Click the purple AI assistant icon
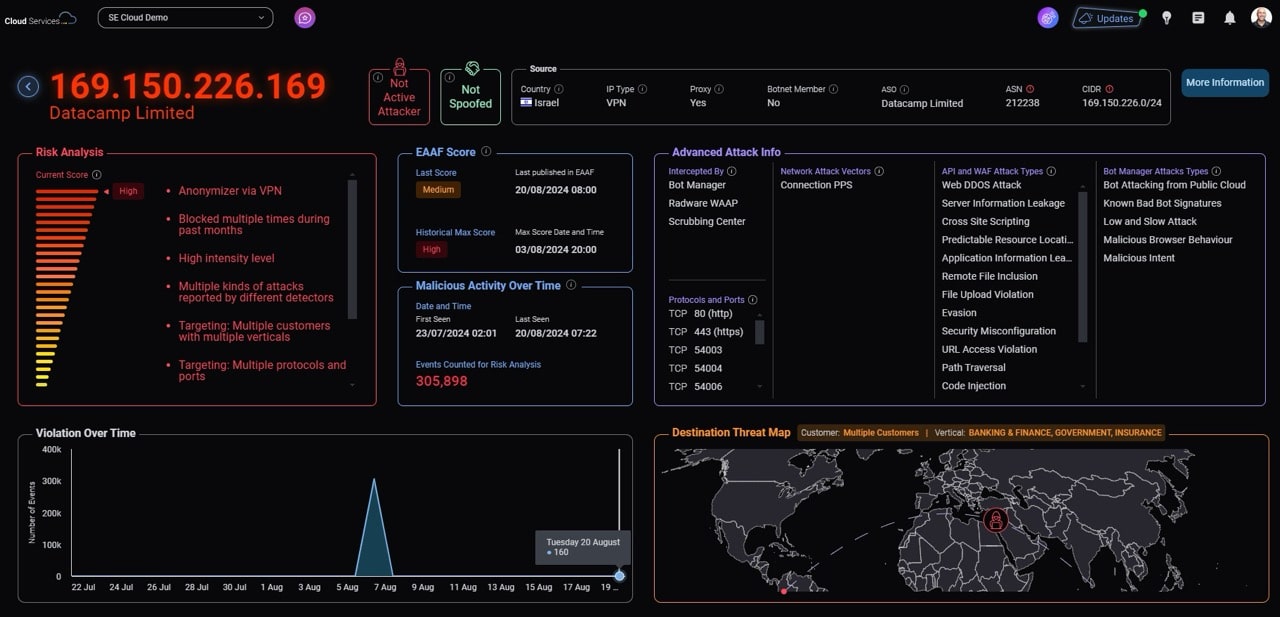The width and height of the screenshot is (1280, 617). coord(1047,18)
